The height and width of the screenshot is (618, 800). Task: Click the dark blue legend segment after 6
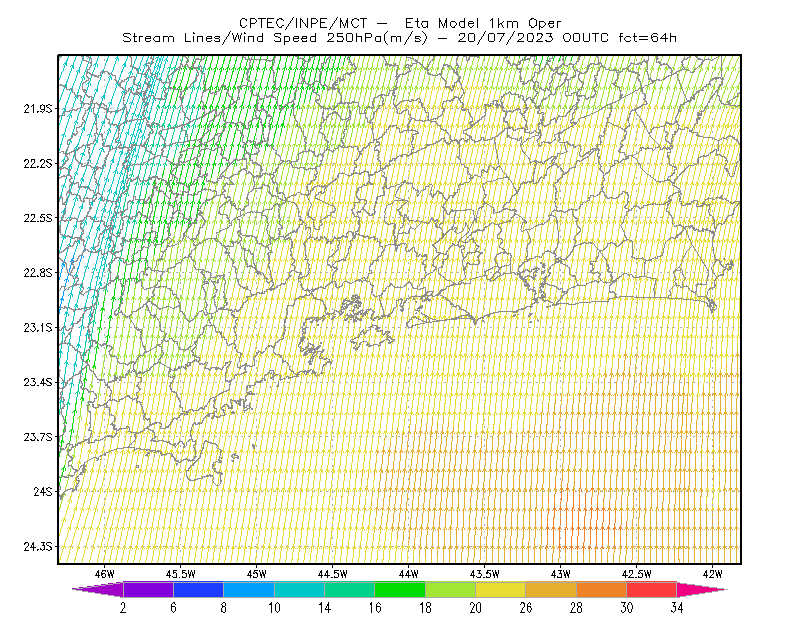coord(198,589)
